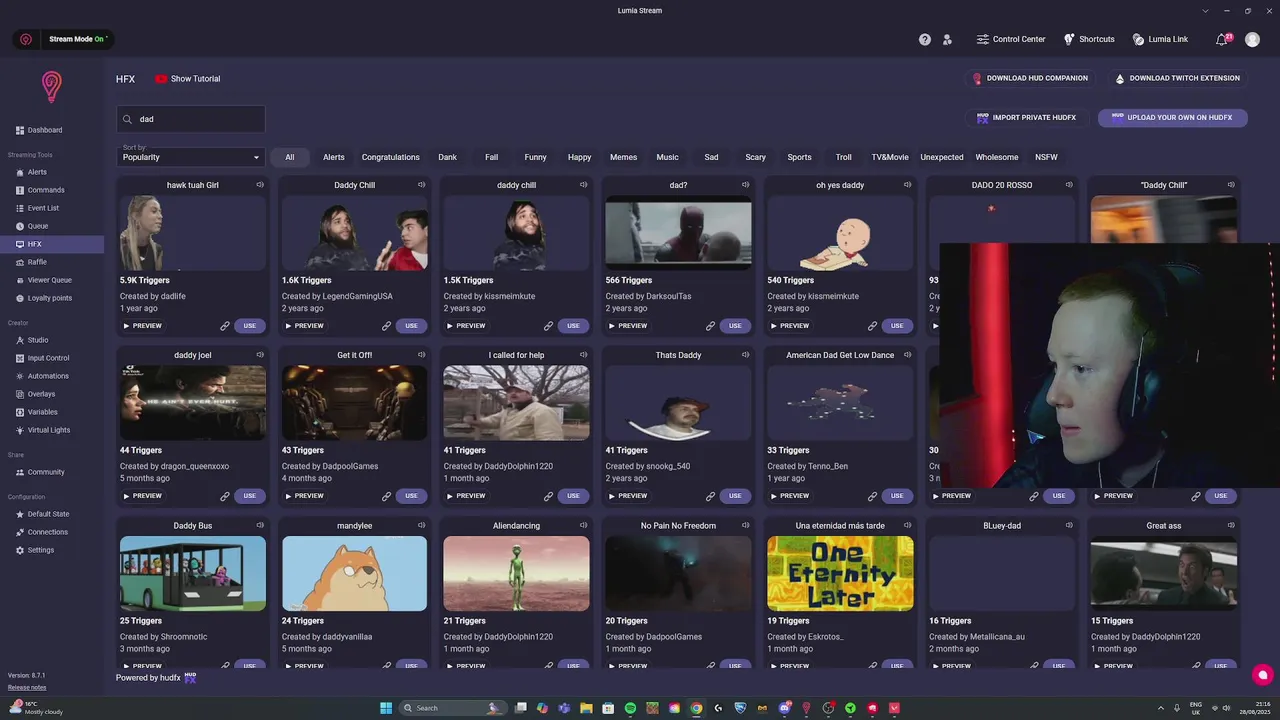Toggle sound icon on hawk tuah Girl card
This screenshot has width=1280, height=720.
(x=260, y=185)
